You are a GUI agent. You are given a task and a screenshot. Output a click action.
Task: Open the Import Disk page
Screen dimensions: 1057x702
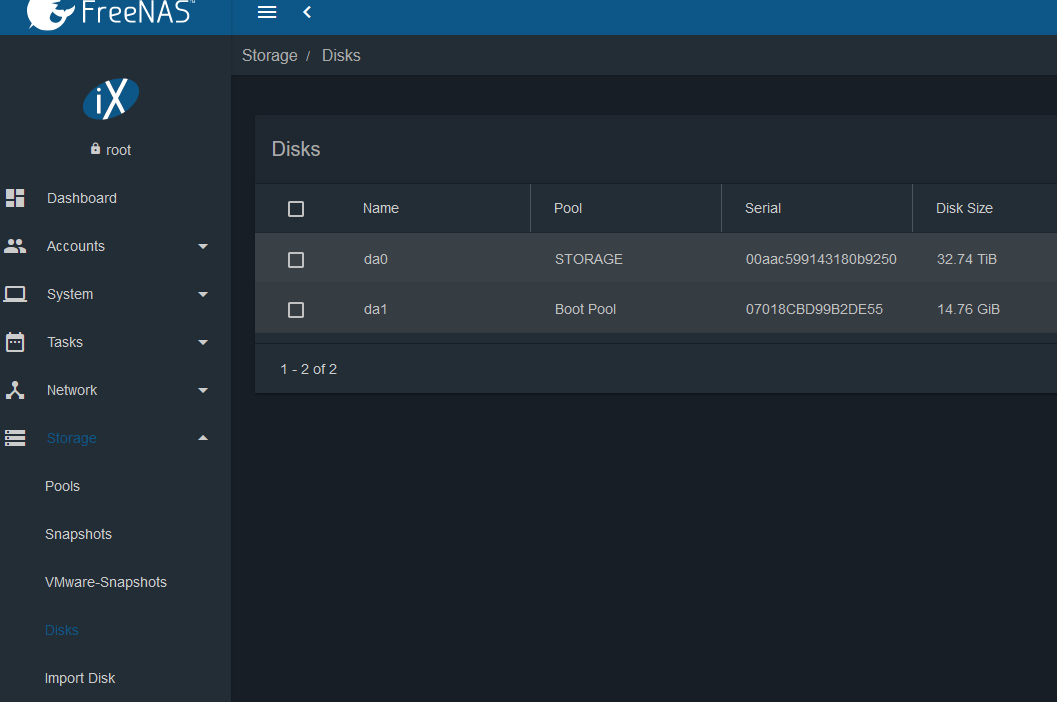(80, 678)
